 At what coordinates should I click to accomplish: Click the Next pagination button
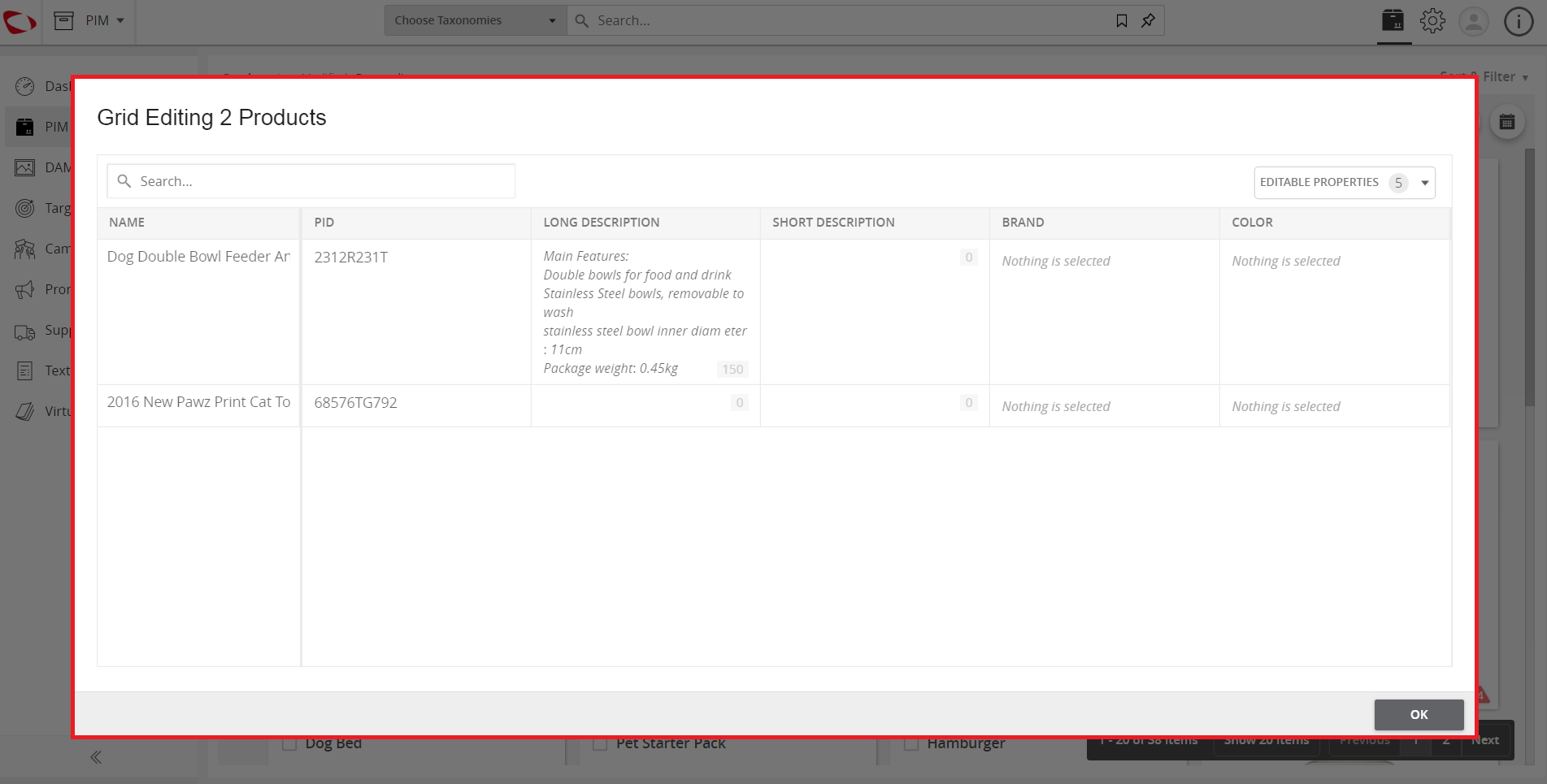(1485, 741)
